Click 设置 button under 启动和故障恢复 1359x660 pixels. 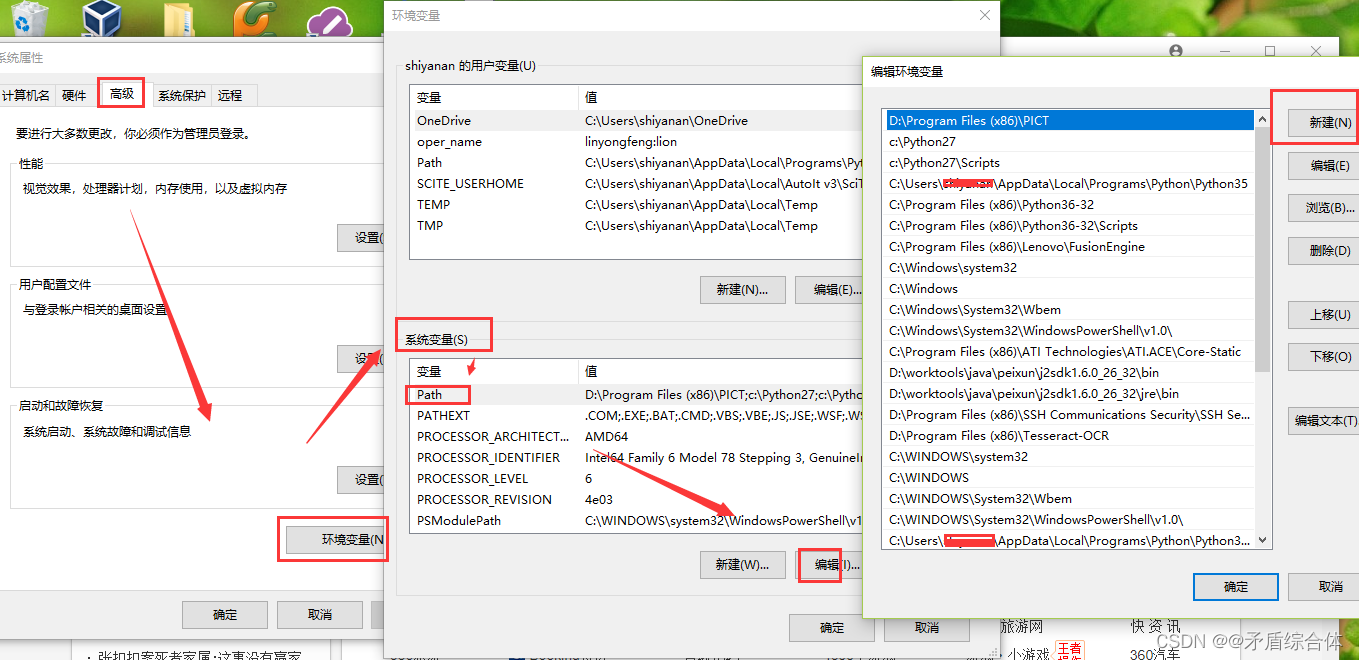pos(362,480)
